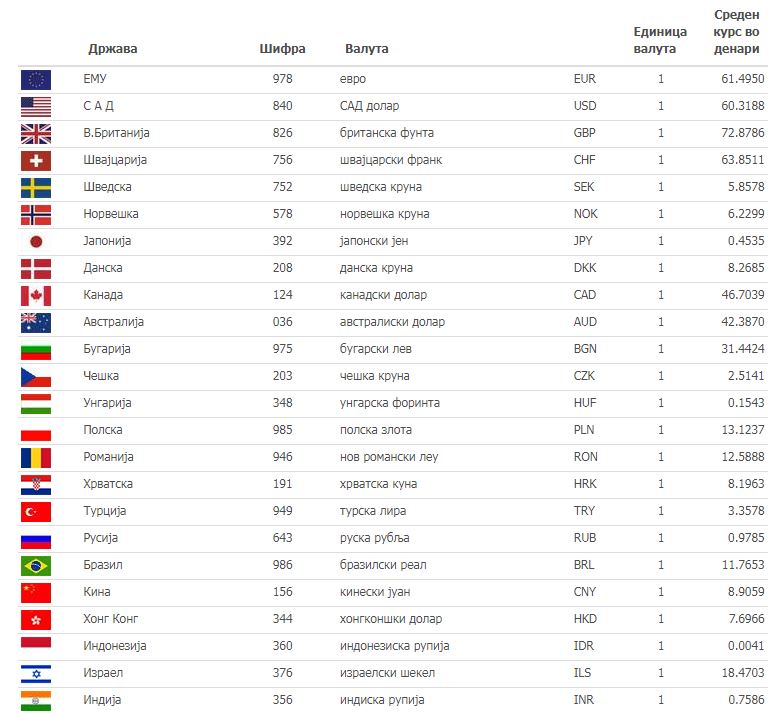Click the Brazil flag icon
The image size is (772, 714).
point(35,565)
